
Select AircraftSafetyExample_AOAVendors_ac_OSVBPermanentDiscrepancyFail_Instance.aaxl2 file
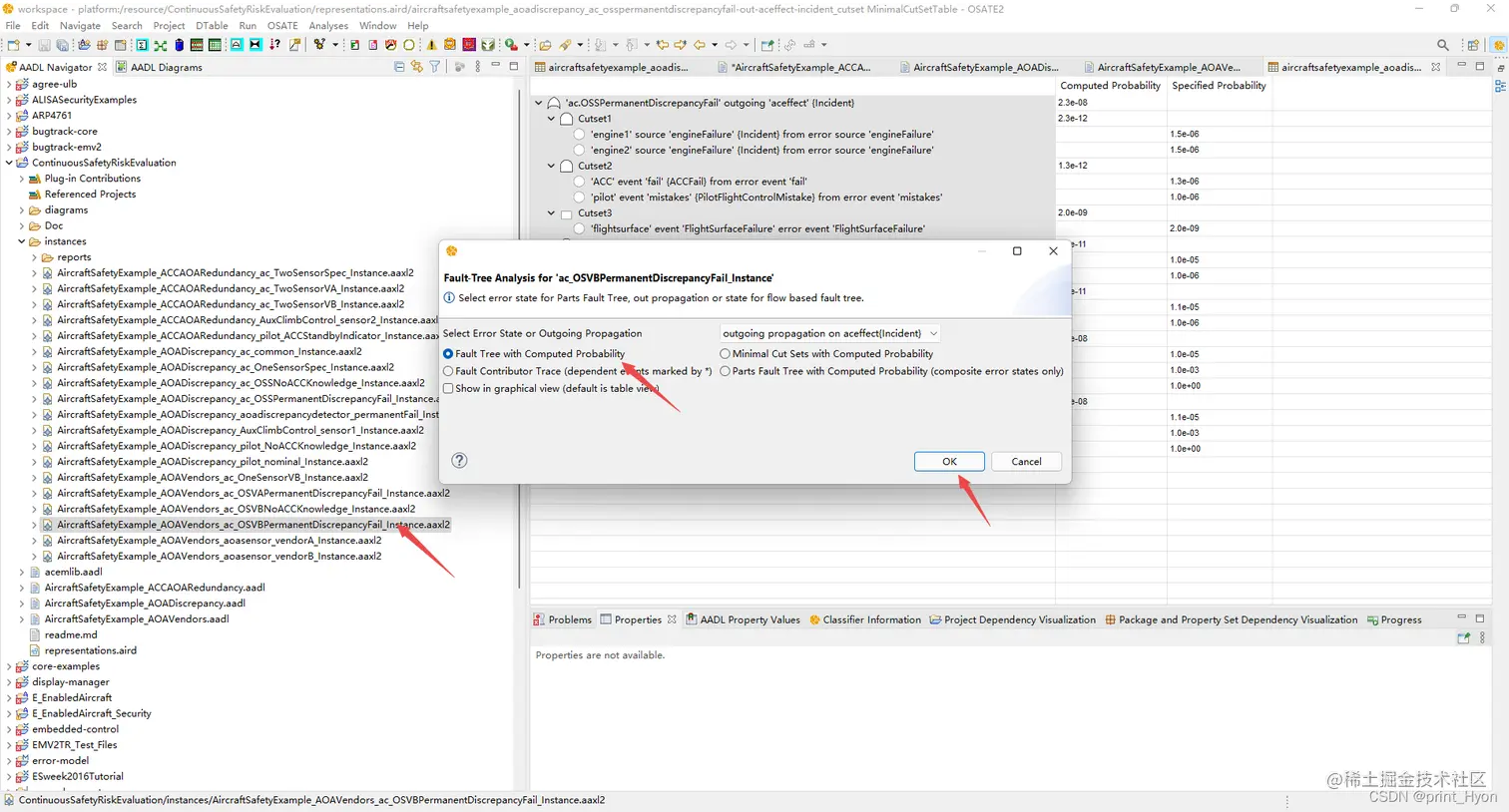pyautogui.click(x=252, y=525)
